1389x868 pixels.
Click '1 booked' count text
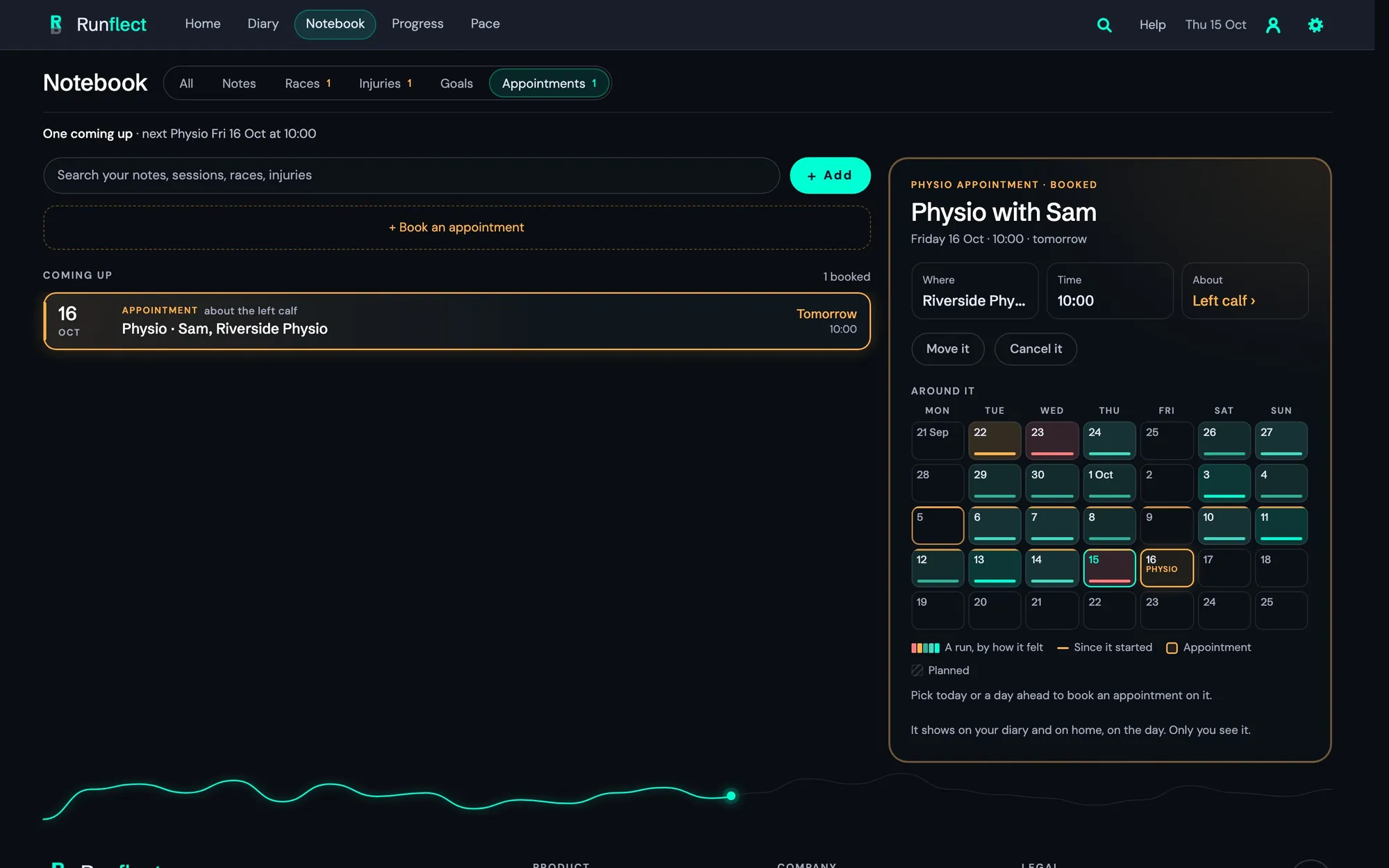[847, 276]
